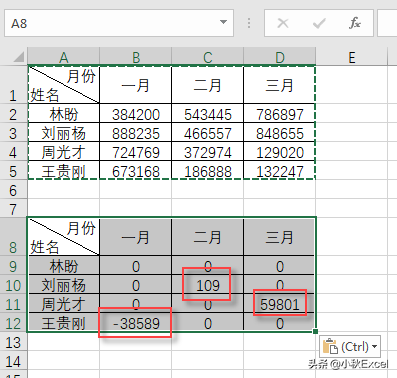Viewport: 397px width, 378px height.
Task: Click the Name Box showing A8
Action: click(119, 23)
